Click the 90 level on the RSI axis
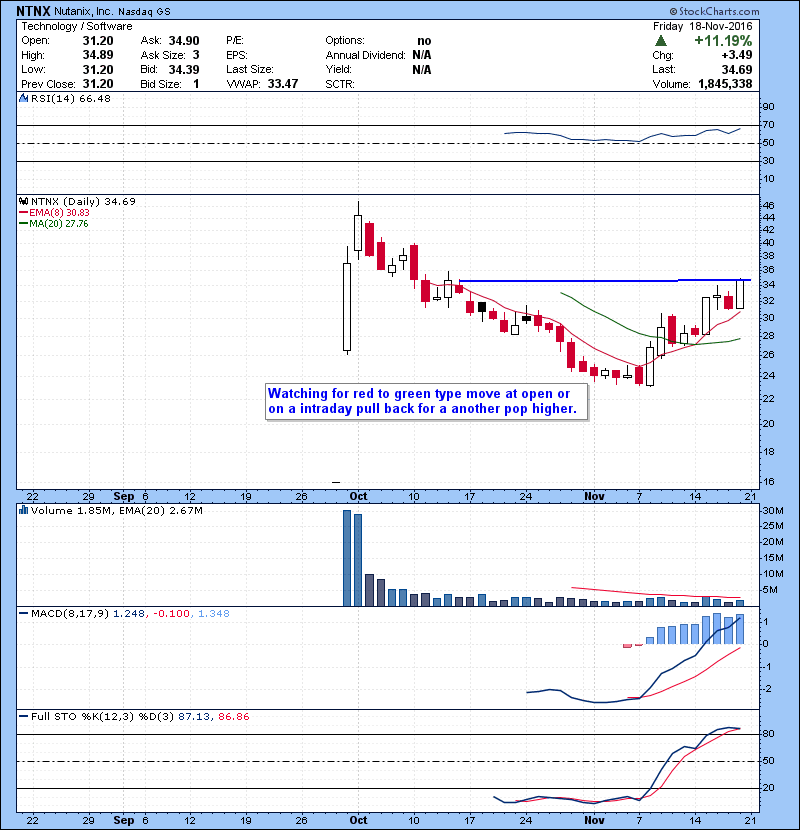 coord(768,106)
